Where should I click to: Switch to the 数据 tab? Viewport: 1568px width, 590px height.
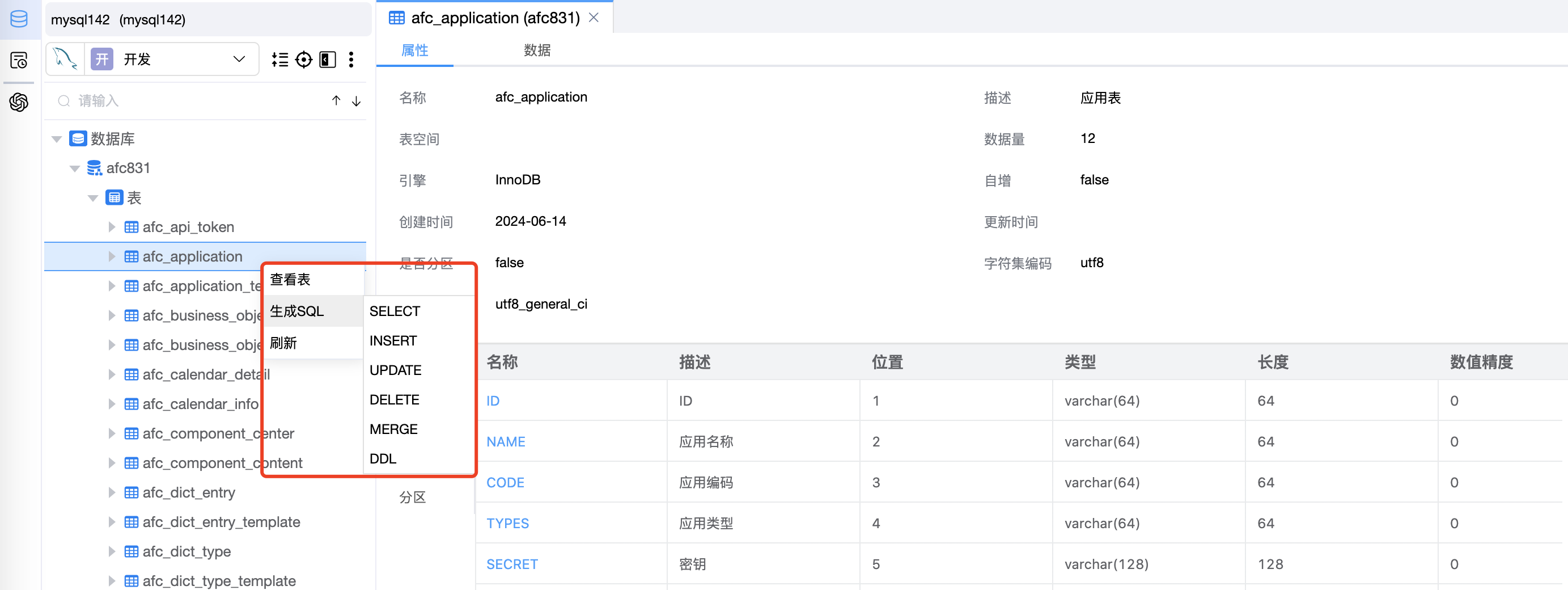[537, 50]
